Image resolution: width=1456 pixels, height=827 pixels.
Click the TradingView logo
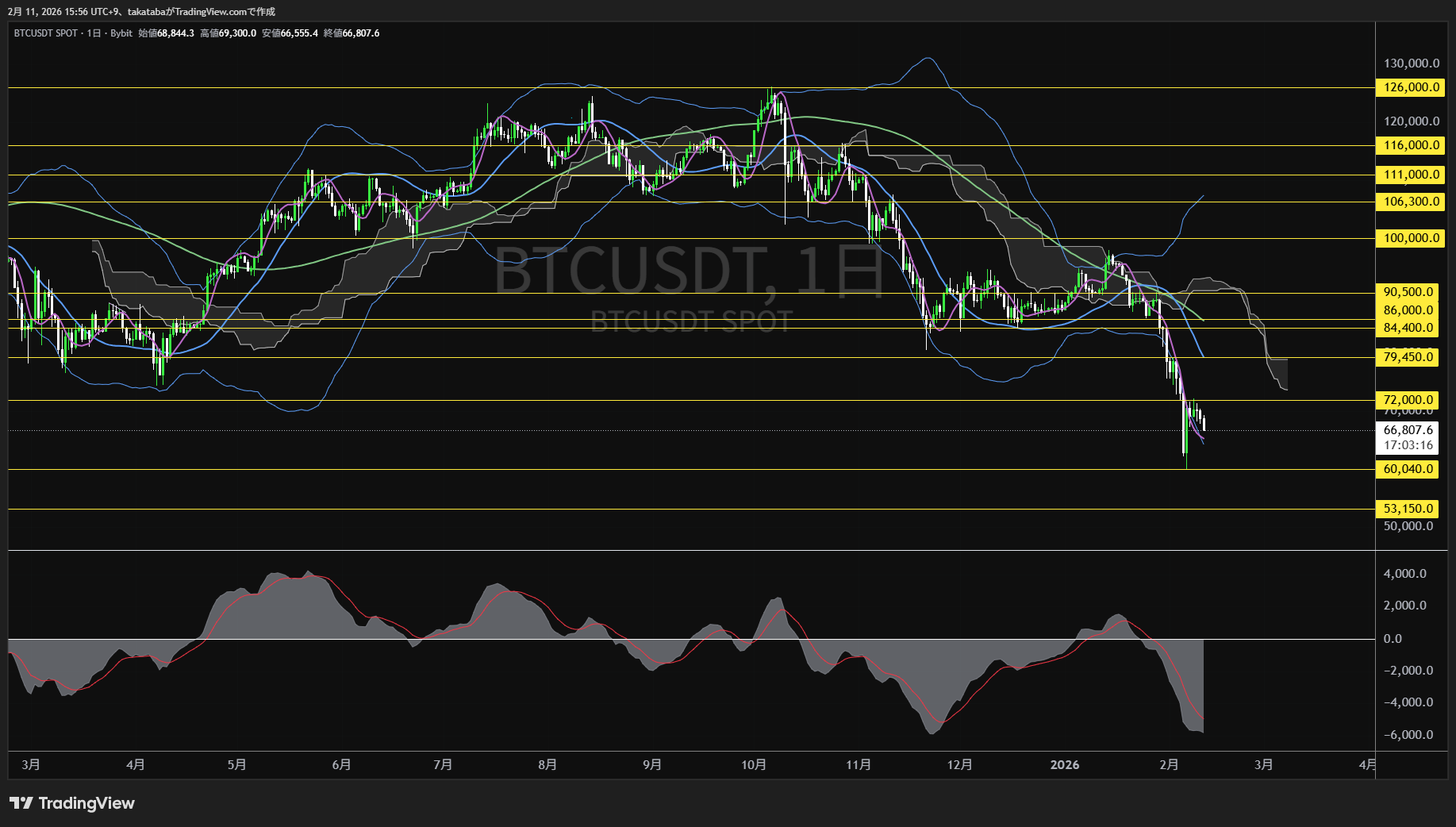coord(71,803)
